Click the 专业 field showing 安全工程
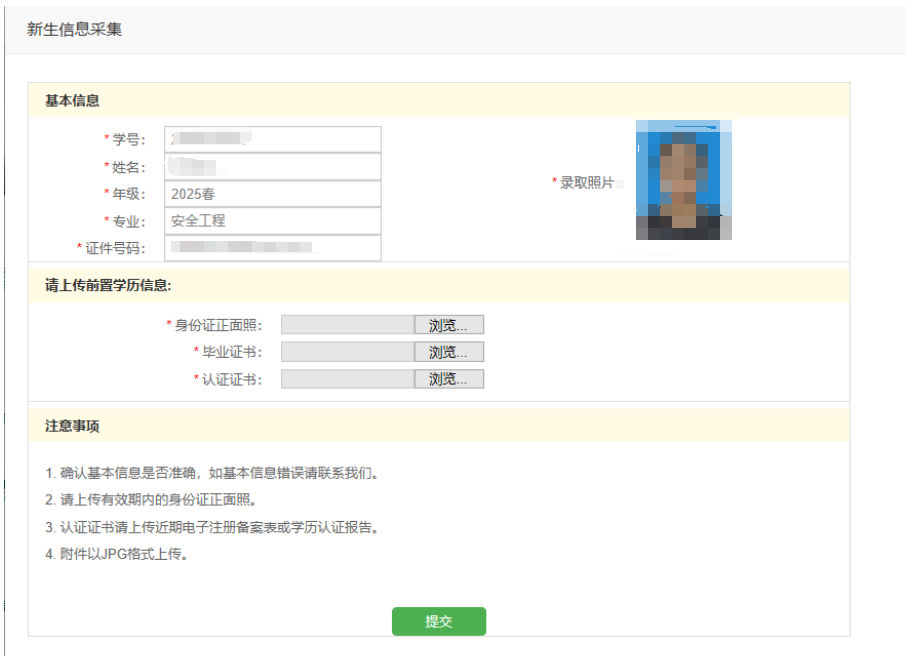This screenshot has width=912, height=656. coord(272,221)
